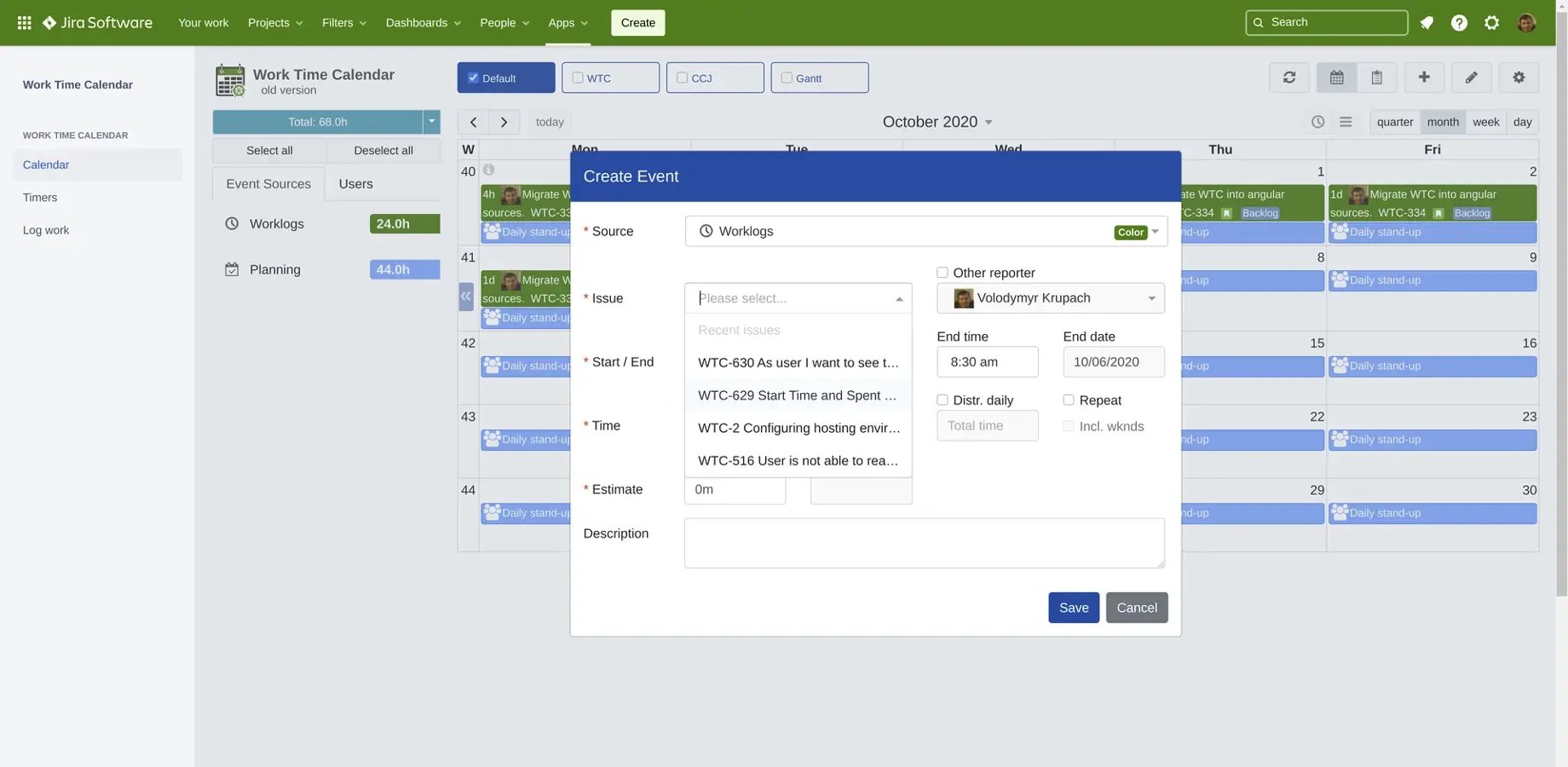This screenshot has height=767, width=1568.
Task: Open the clipboard report view
Action: tap(1375, 76)
